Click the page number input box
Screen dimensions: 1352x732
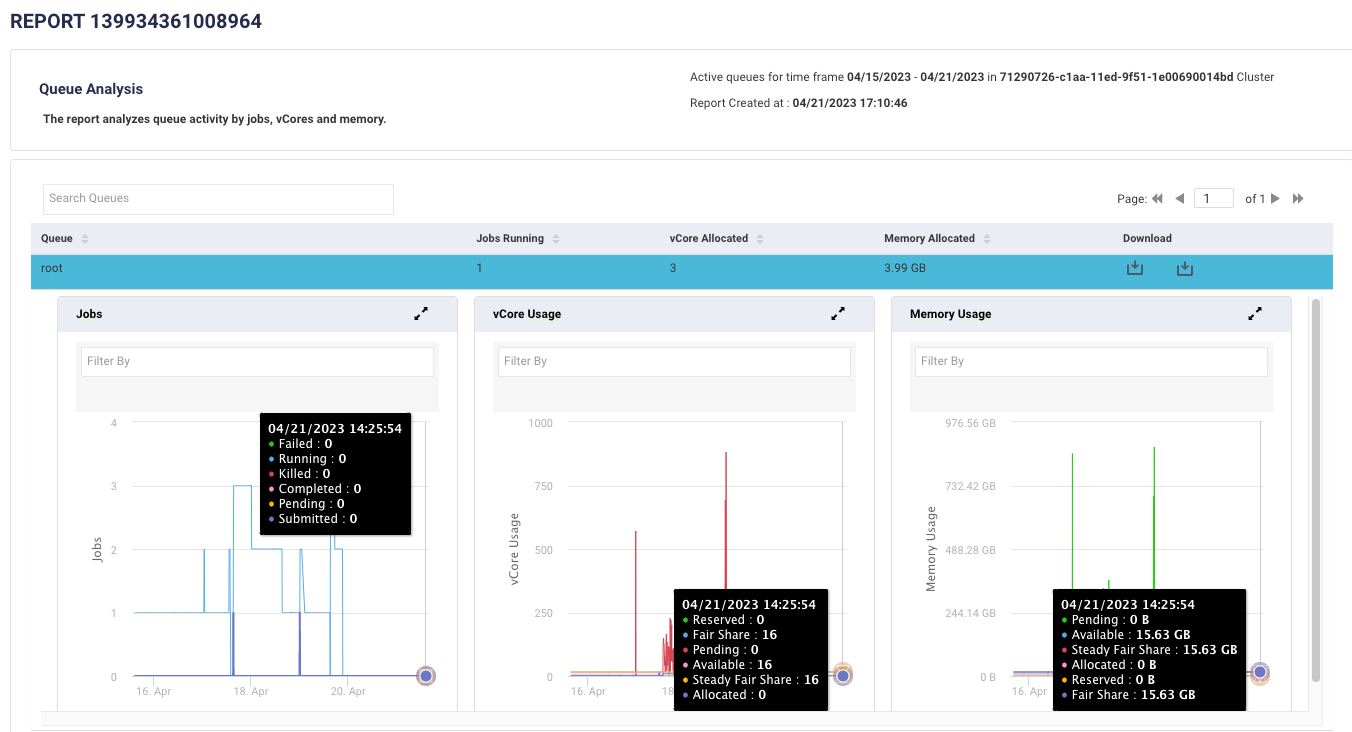tap(1214, 199)
